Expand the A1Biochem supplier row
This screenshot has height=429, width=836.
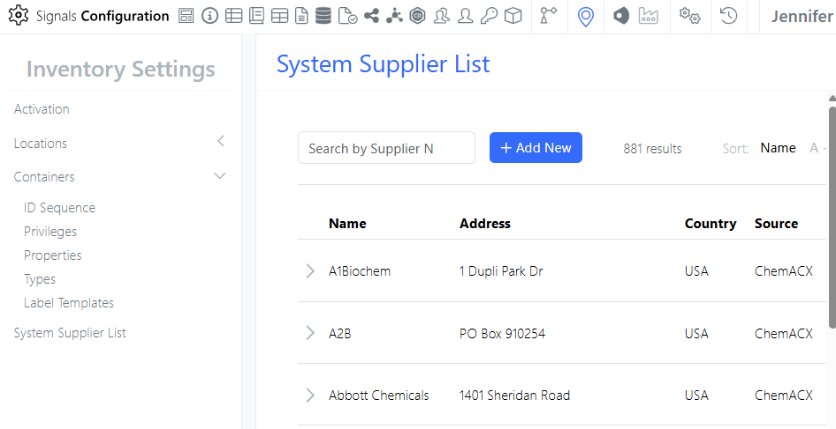pos(310,271)
